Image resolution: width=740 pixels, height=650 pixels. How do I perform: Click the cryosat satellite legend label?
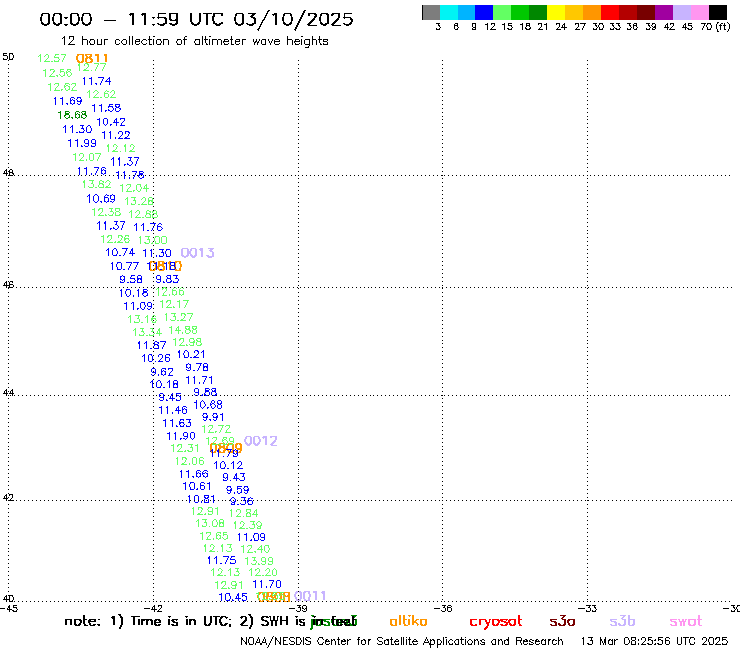coord(496,622)
